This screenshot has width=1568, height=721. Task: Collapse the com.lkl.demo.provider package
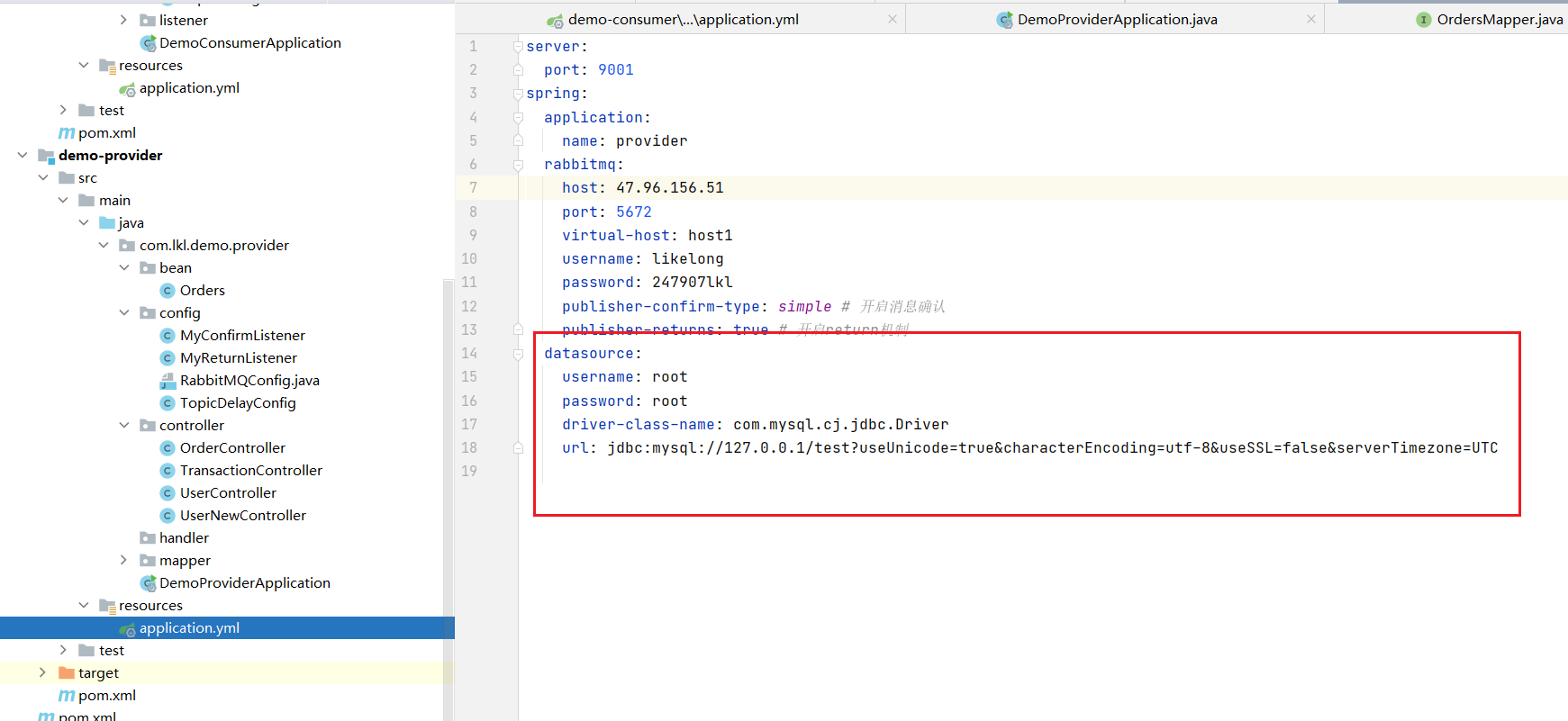point(104,246)
